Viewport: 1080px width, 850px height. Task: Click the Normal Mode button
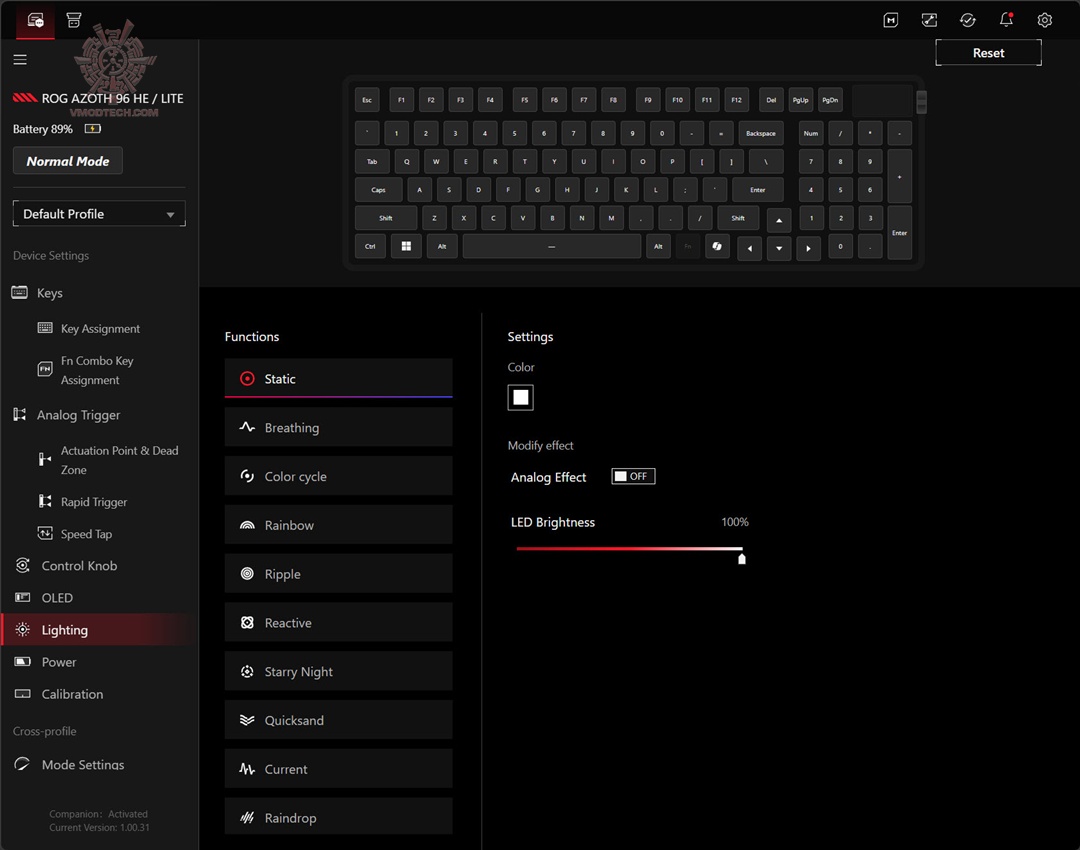click(x=68, y=160)
